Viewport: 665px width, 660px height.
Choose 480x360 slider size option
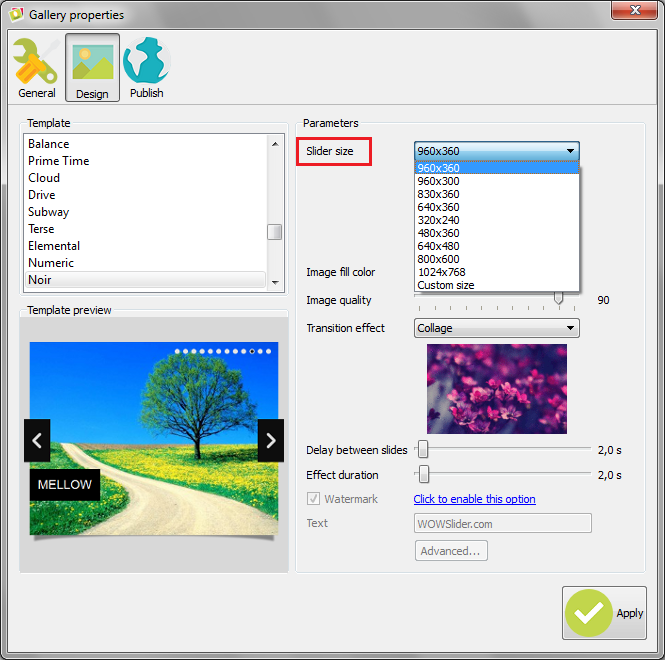[496, 233]
